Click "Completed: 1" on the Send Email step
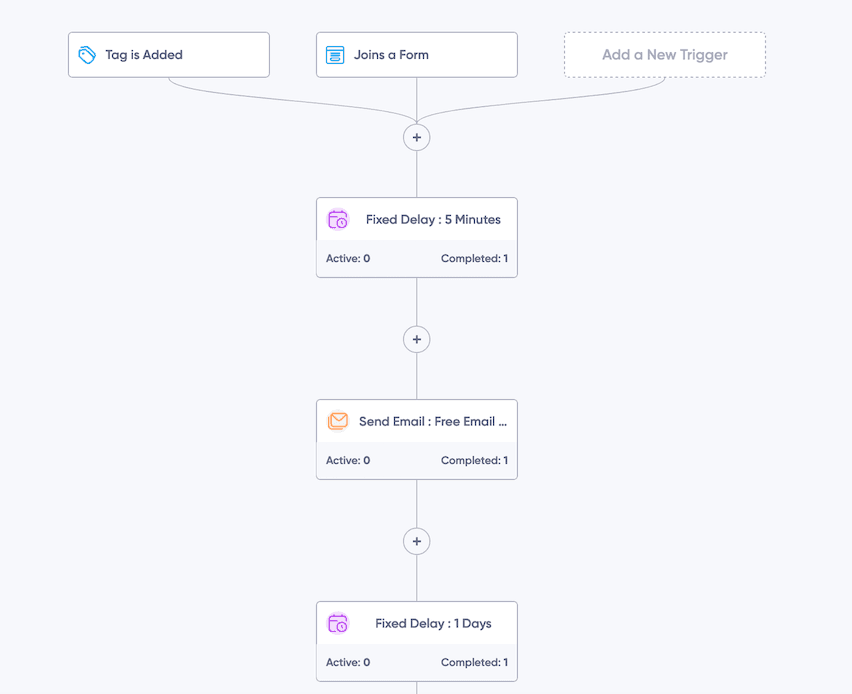The height and width of the screenshot is (694, 852). [x=474, y=460]
